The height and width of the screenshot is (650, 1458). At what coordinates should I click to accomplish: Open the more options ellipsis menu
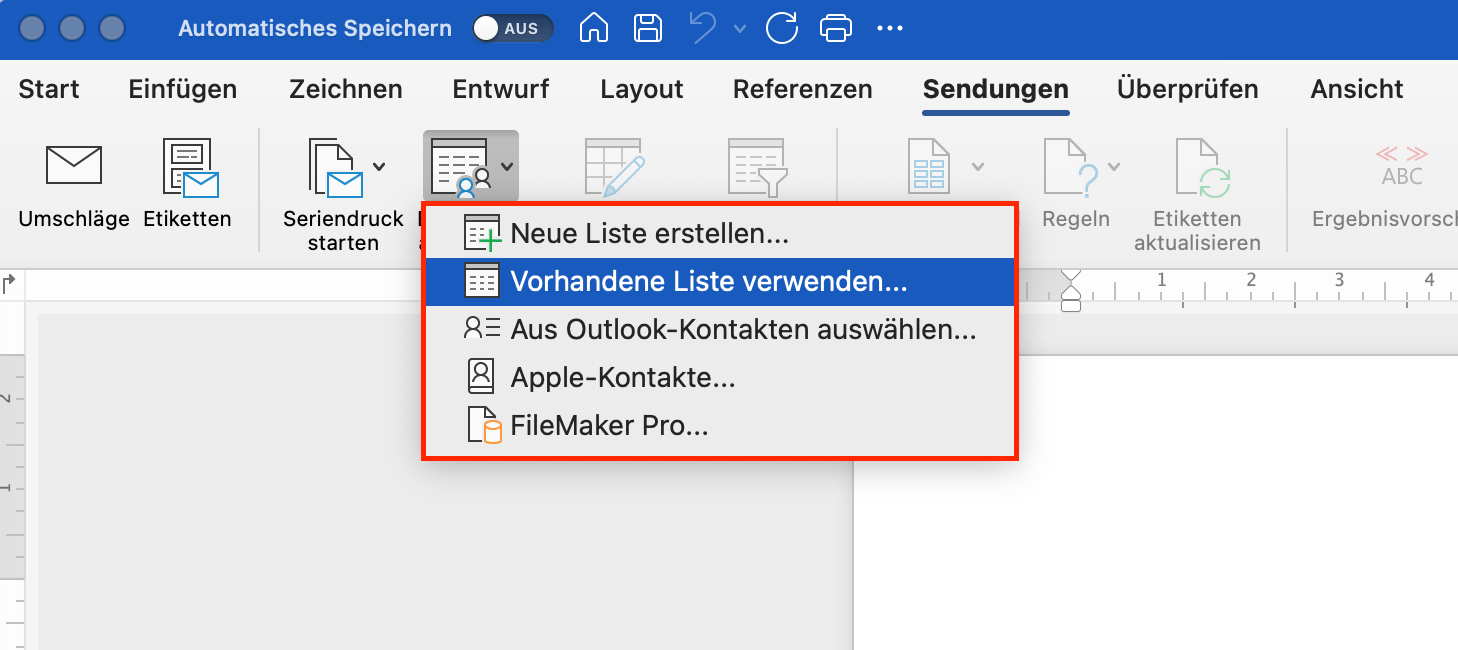pos(889,28)
